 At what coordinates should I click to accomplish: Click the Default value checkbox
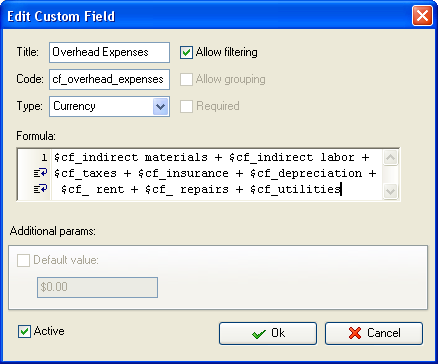click(x=24, y=260)
